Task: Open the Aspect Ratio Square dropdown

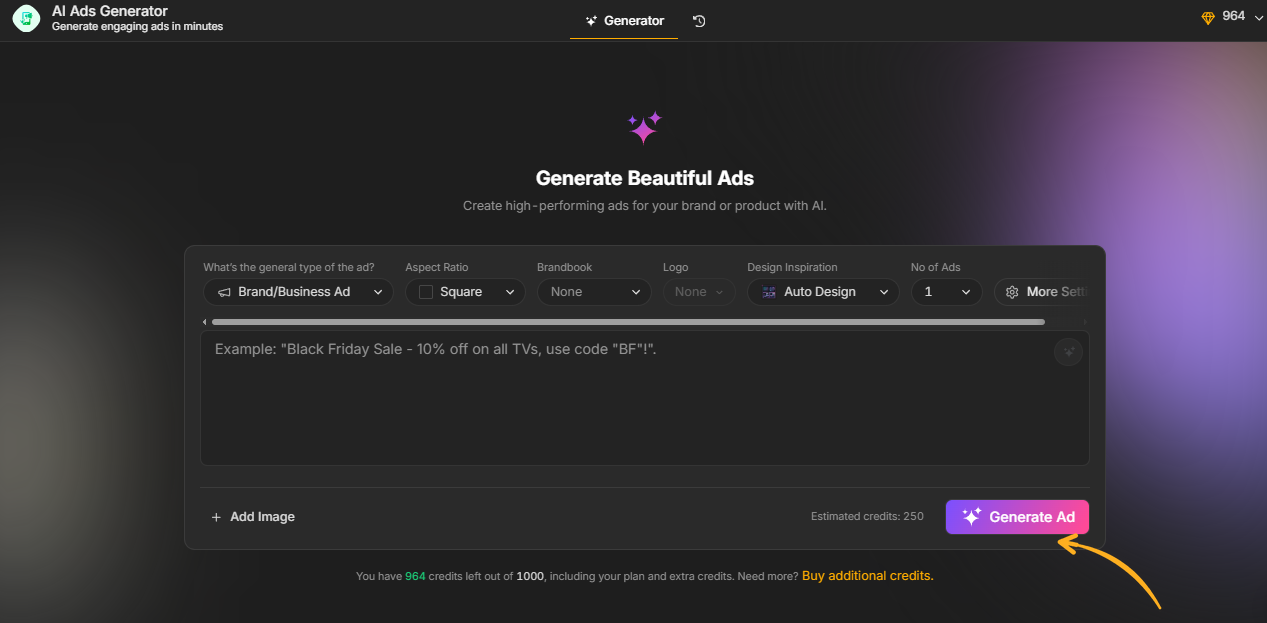Action: click(x=465, y=292)
